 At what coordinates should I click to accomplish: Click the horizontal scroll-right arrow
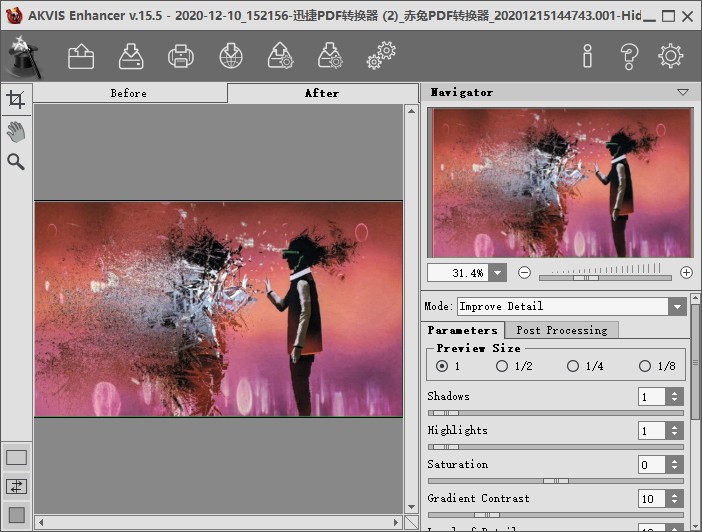396,522
